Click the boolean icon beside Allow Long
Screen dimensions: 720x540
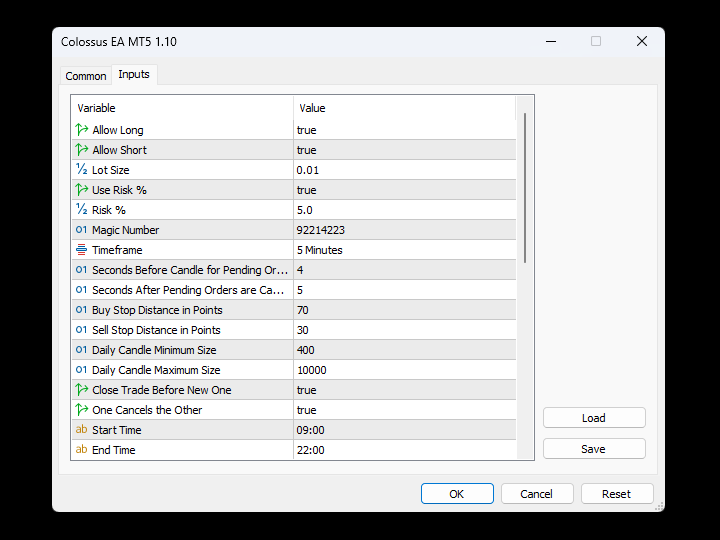pyautogui.click(x=82, y=130)
